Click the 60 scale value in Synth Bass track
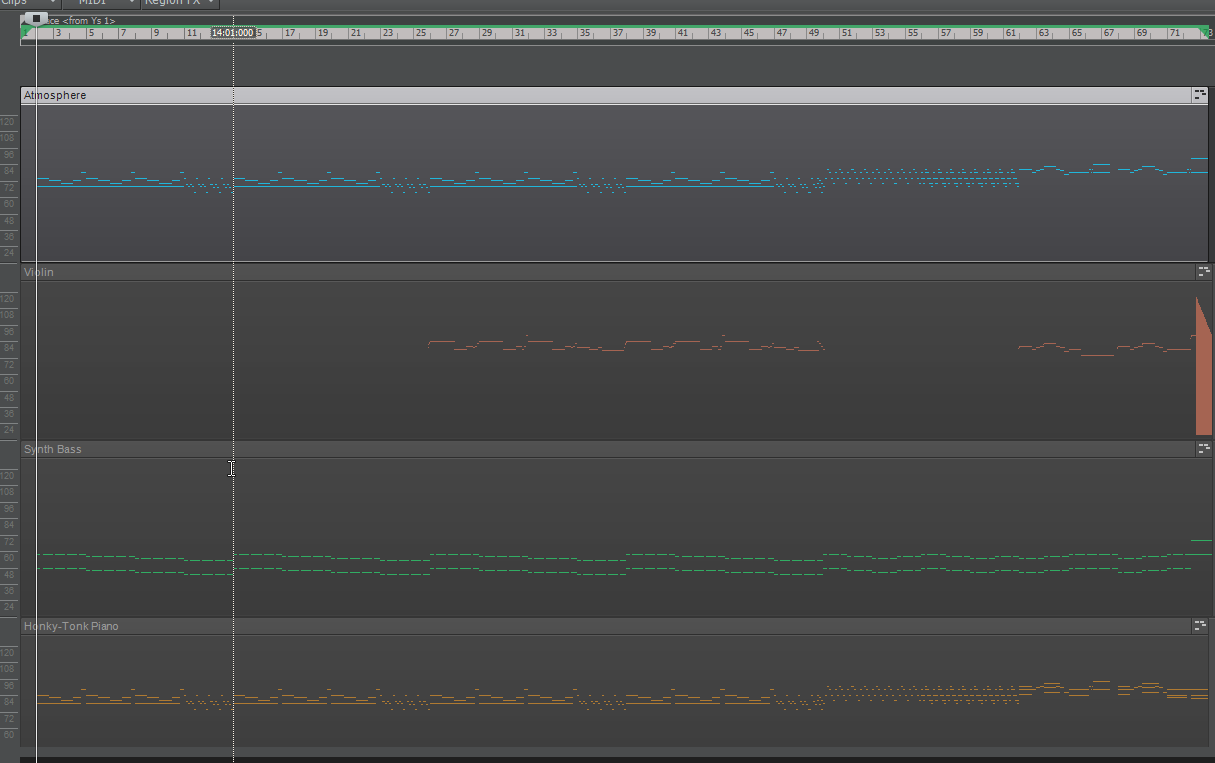 click(x=8, y=558)
